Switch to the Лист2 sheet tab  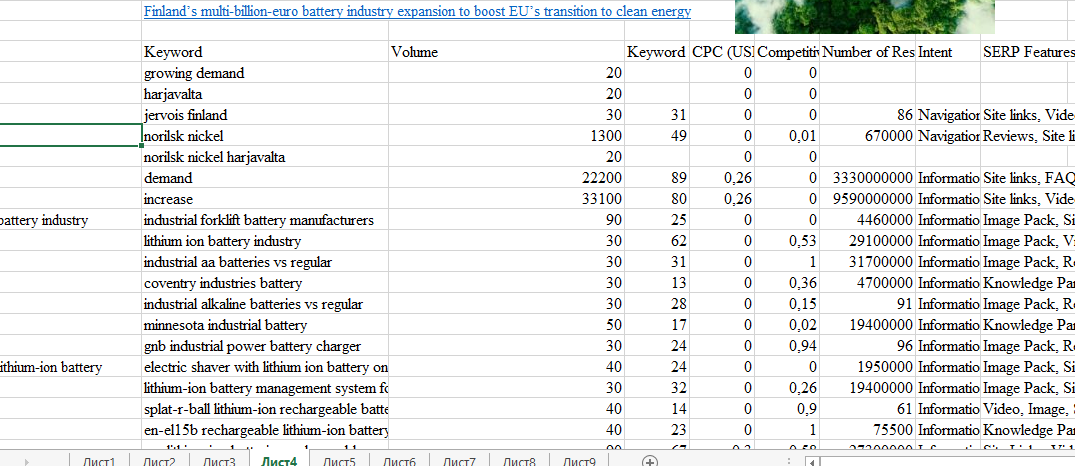point(158,461)
